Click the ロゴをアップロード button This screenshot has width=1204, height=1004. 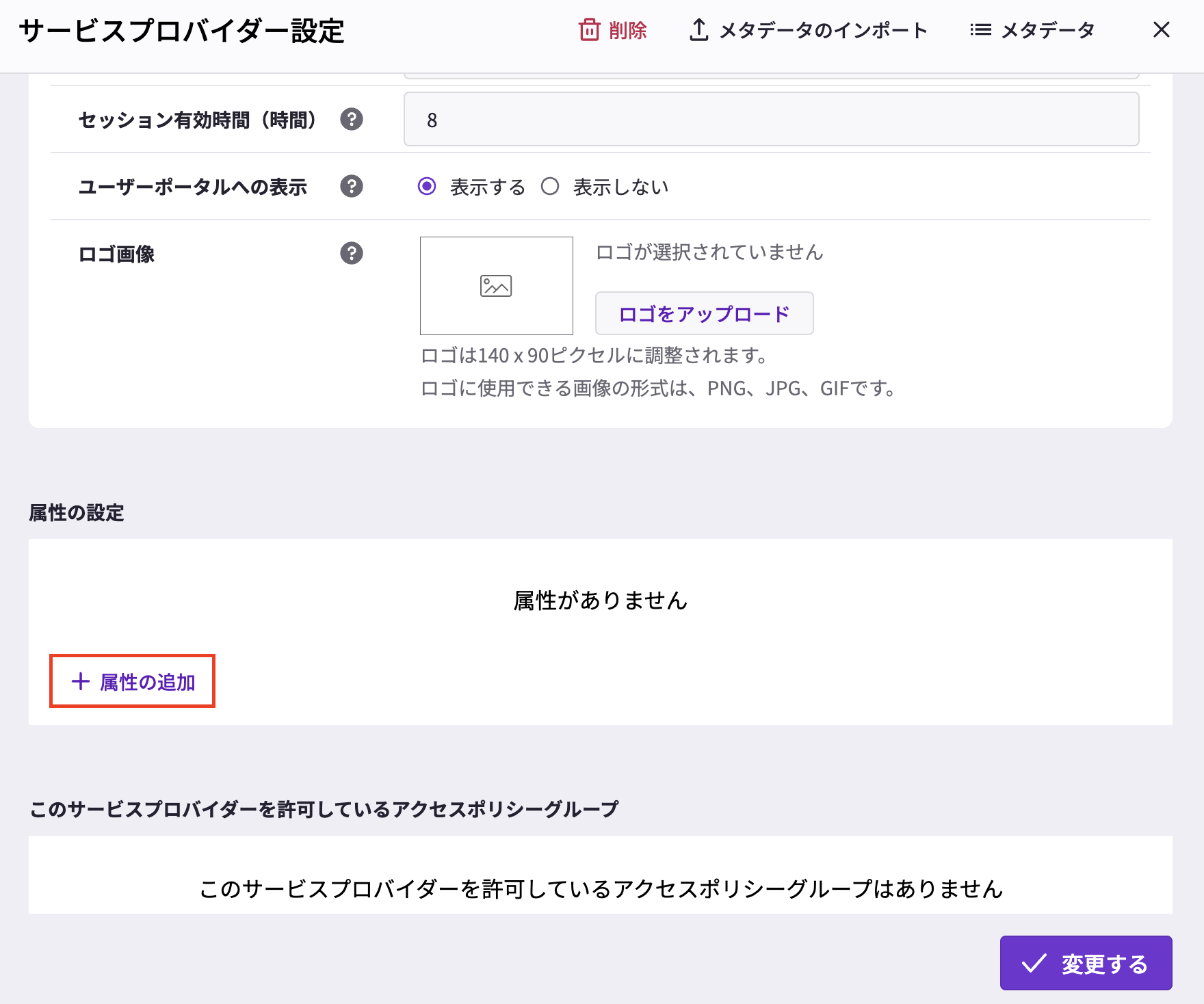(x=705, y=313)
